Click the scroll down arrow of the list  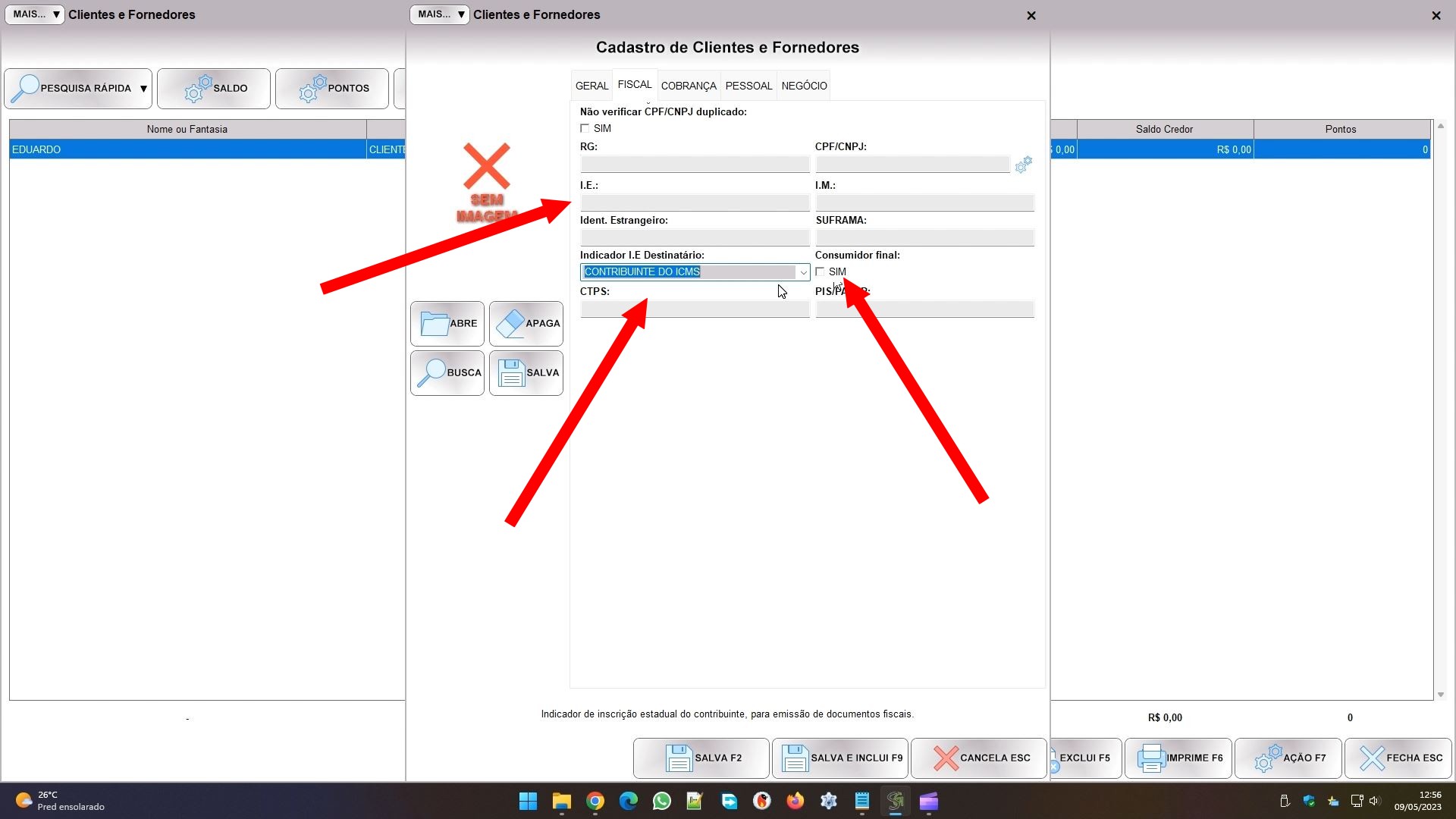tap(1441, 695)
